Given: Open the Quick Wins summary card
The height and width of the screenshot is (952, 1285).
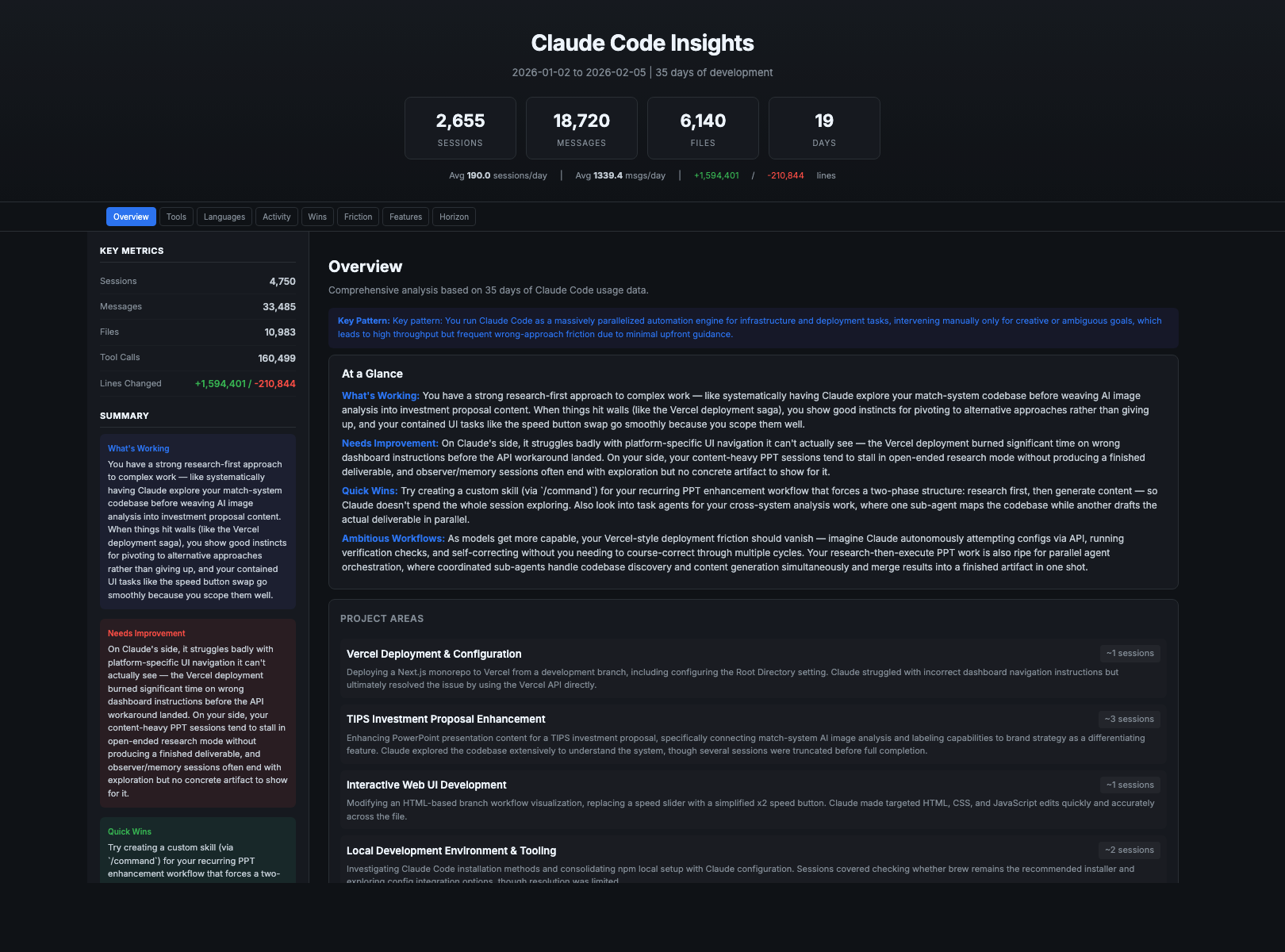Looking at the screenshot, I should [198, 850].
